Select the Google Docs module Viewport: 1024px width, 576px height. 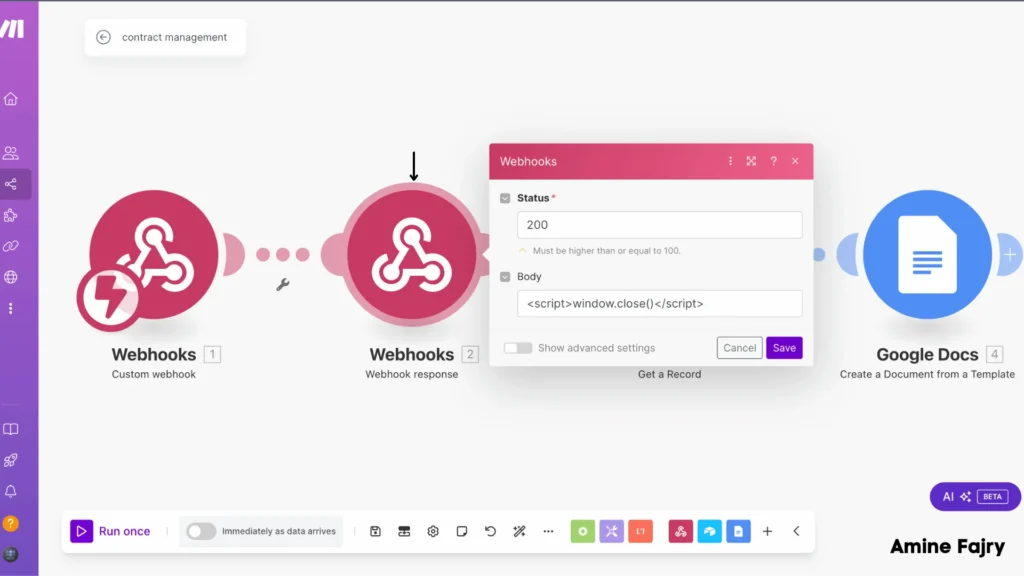click(927, 255)
